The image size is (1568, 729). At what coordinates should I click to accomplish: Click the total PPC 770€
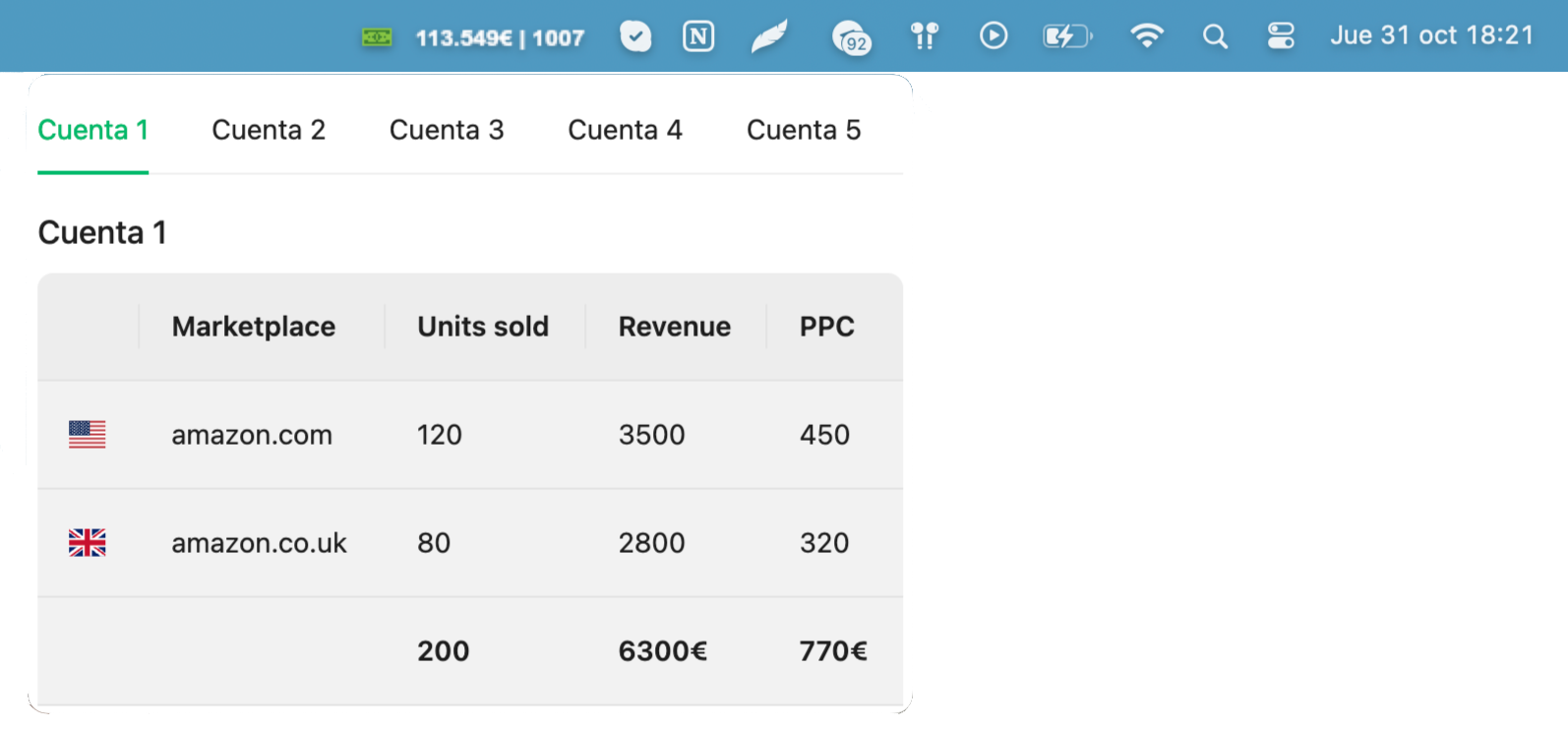[833, 651]
